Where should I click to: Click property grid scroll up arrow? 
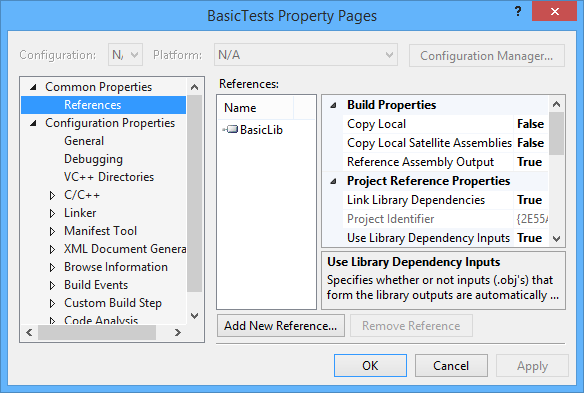coord(556,104)
